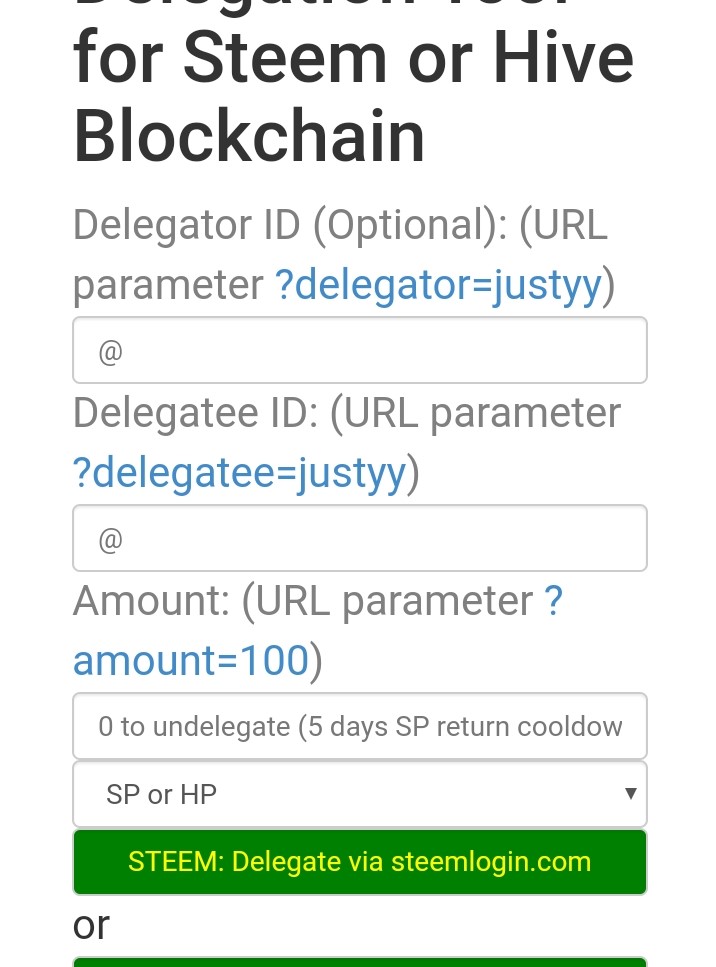Click the Delegatee ID text box
Viewport: 716px width, 967px height.
click(360, 539)
